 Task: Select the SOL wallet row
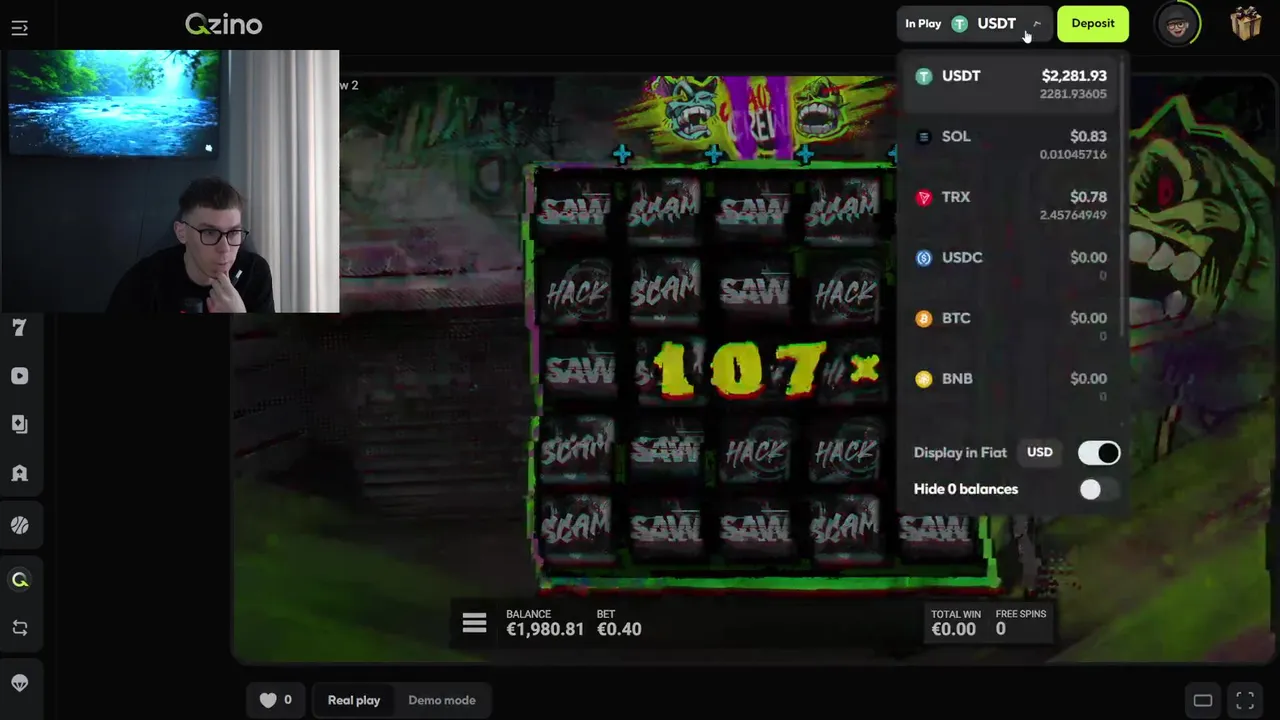(x=1010, y=144)
